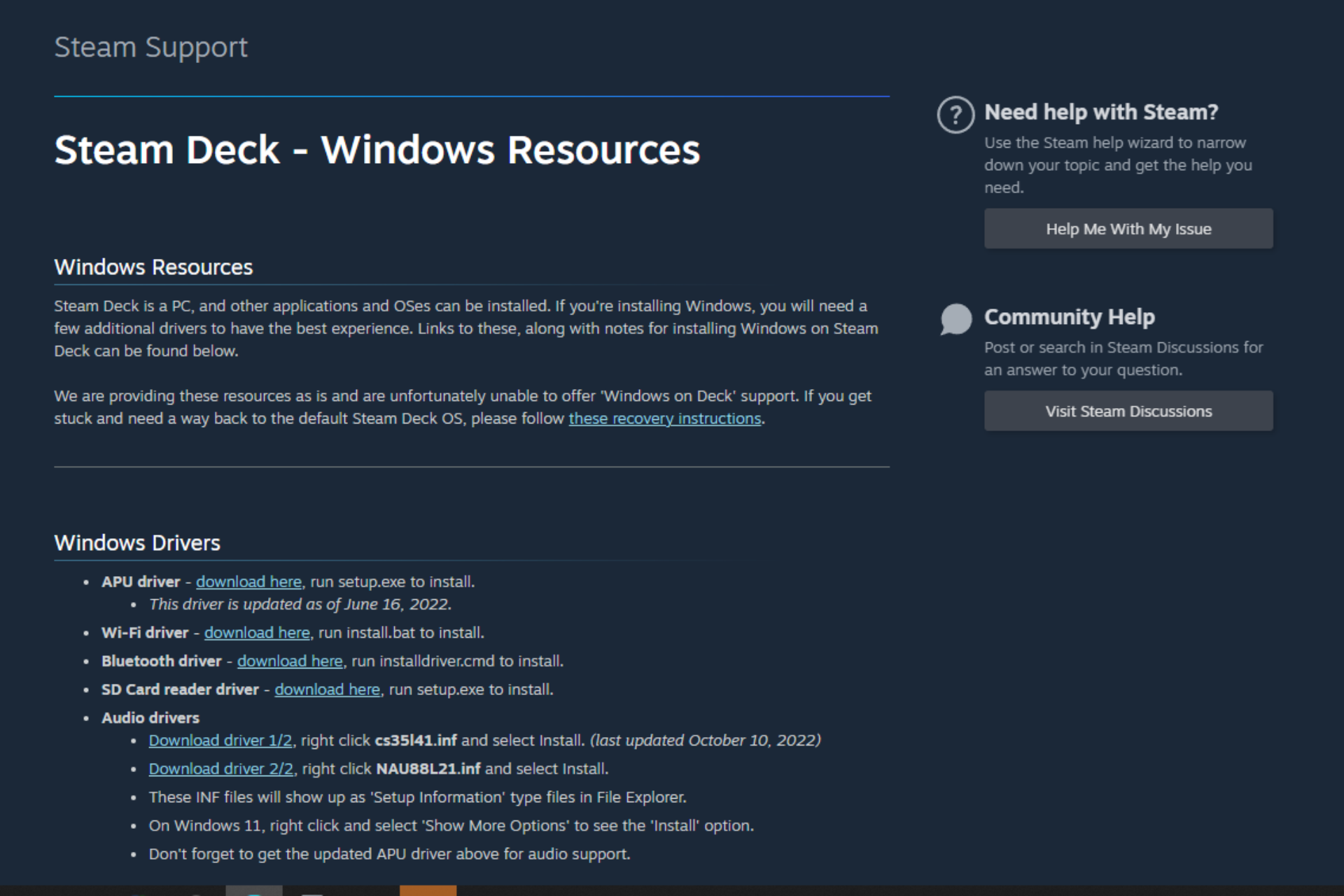Go to Steam Support header link
Screen dimensions: 1344x896
coord(150,48)
